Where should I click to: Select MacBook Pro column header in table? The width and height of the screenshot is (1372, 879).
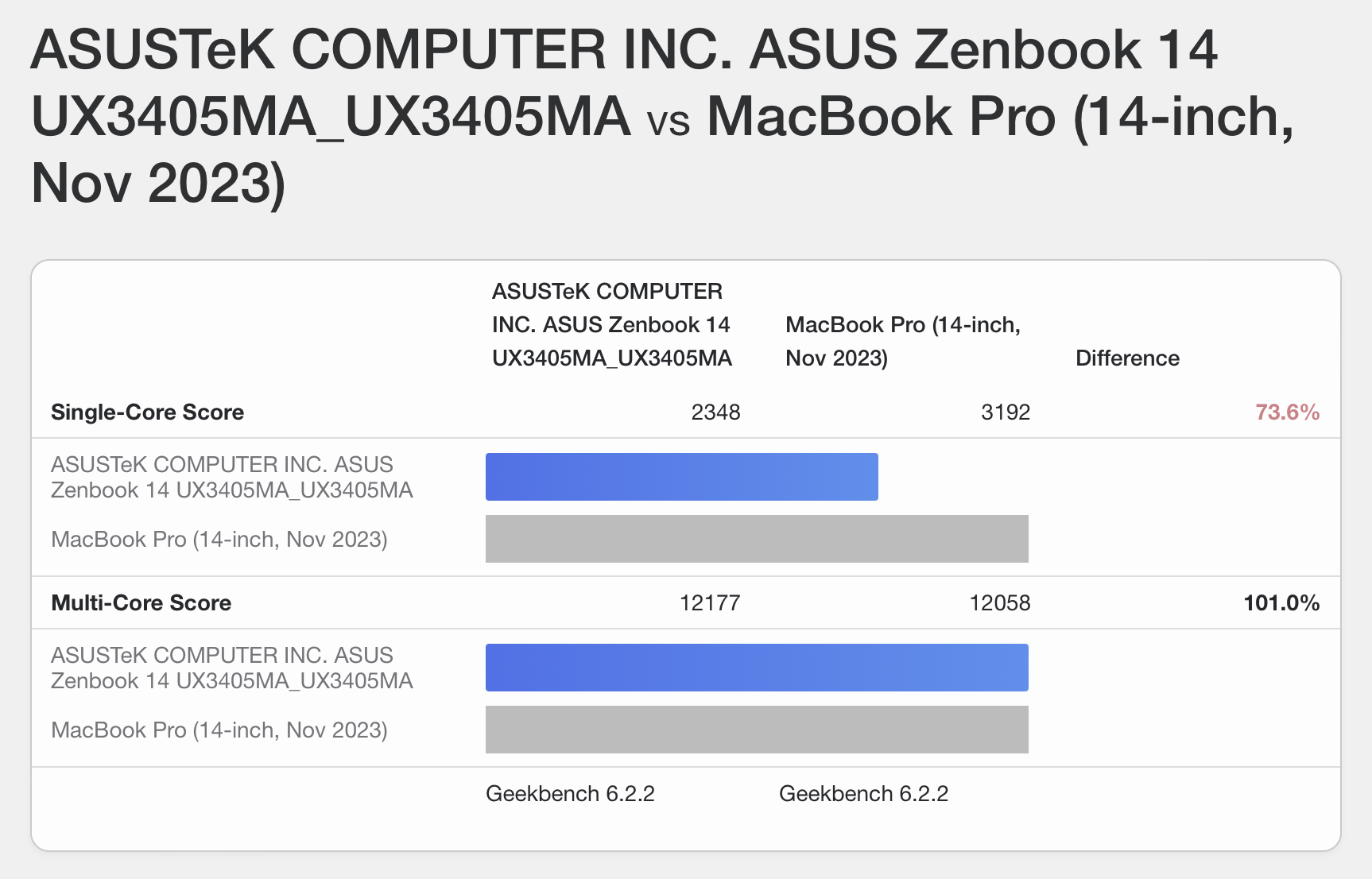pyautogui.click(x=903, y=341)
